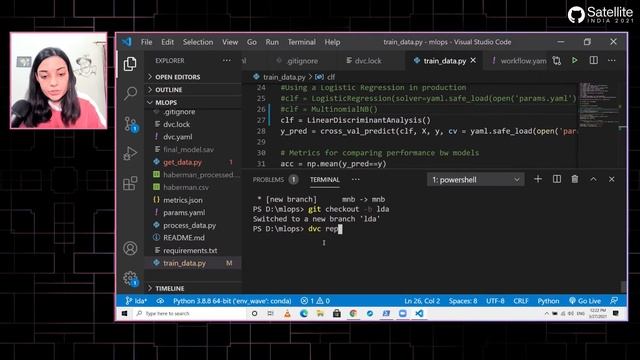640x360 pixels.
Task: Run the Python file with play icon
Action: [x=575, y=60]
